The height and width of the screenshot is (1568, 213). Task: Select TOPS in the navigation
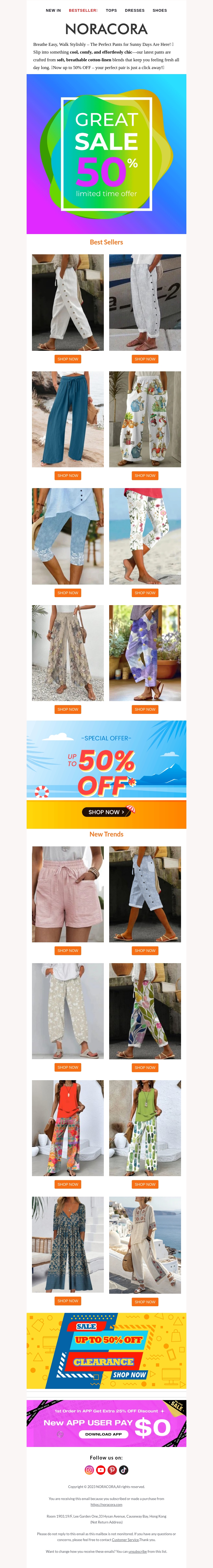click(111, 10)
